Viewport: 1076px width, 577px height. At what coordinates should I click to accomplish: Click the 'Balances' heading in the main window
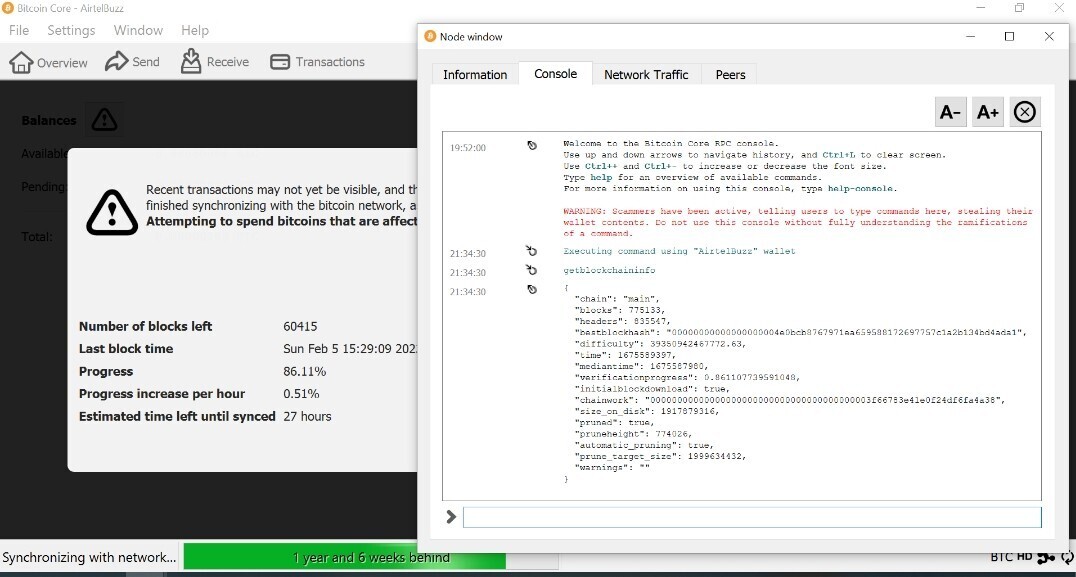click(49, 120)
